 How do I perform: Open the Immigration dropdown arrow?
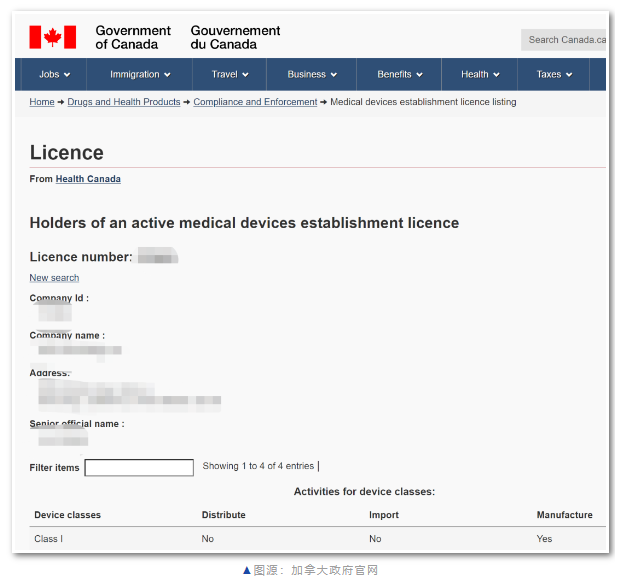[167, 75]
